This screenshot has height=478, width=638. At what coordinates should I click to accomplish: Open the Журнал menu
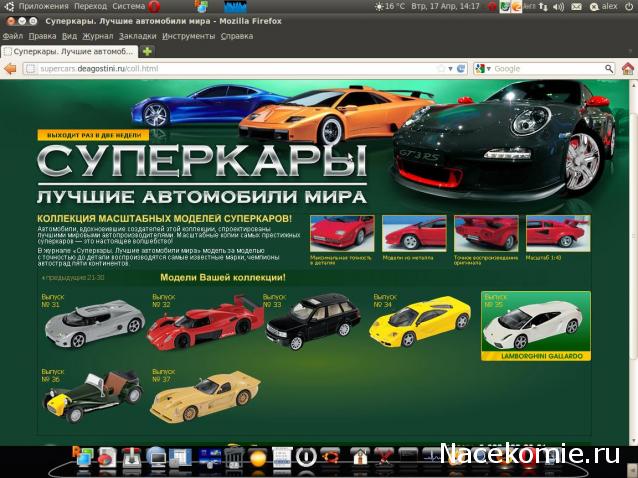pyautogui.click(x=98, y=36)
